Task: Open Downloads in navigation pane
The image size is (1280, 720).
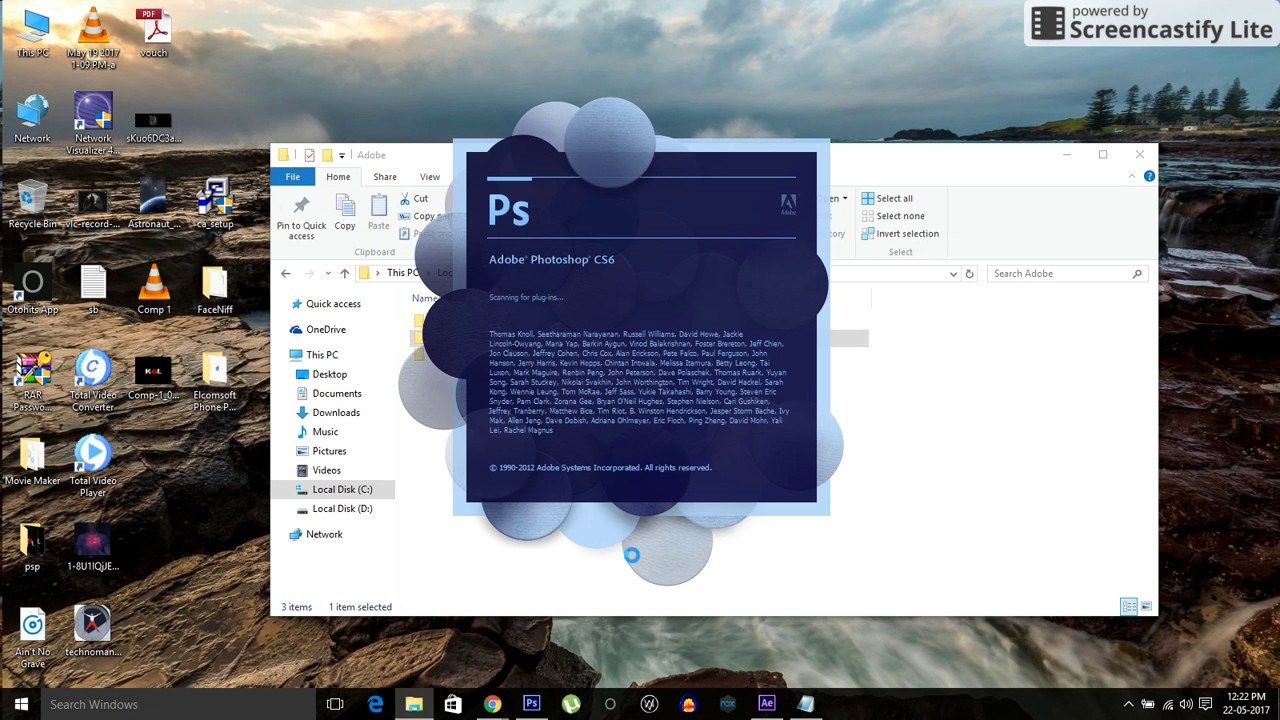Action: click(335, 412)
